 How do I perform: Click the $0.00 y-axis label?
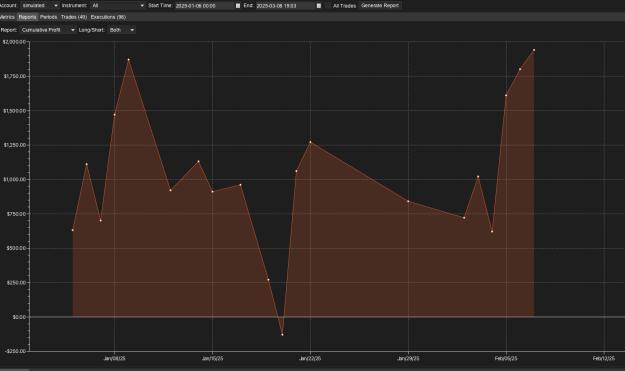[19, 317]
